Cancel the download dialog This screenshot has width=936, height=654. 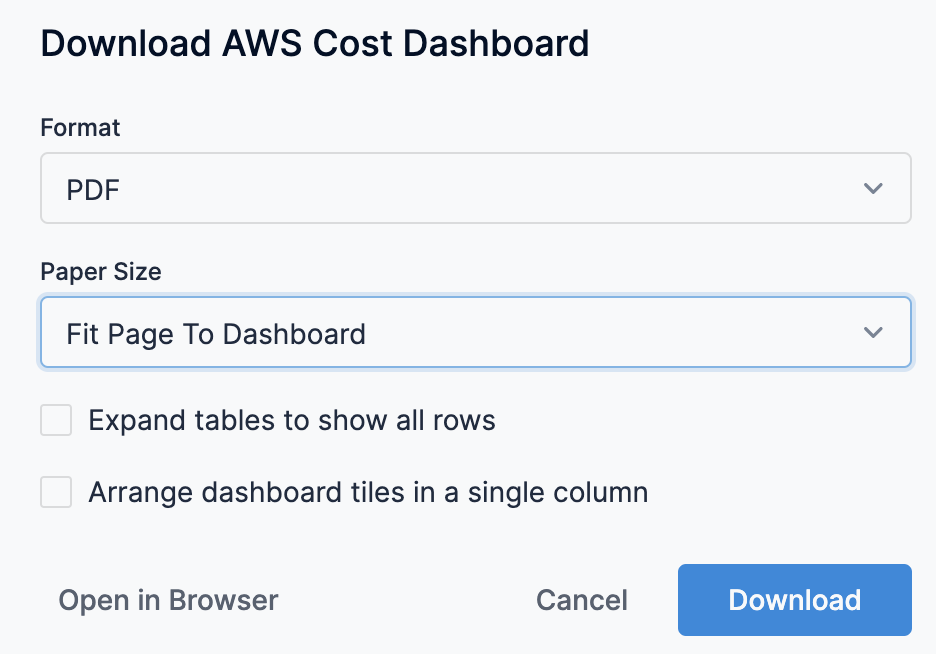(582, 600)
